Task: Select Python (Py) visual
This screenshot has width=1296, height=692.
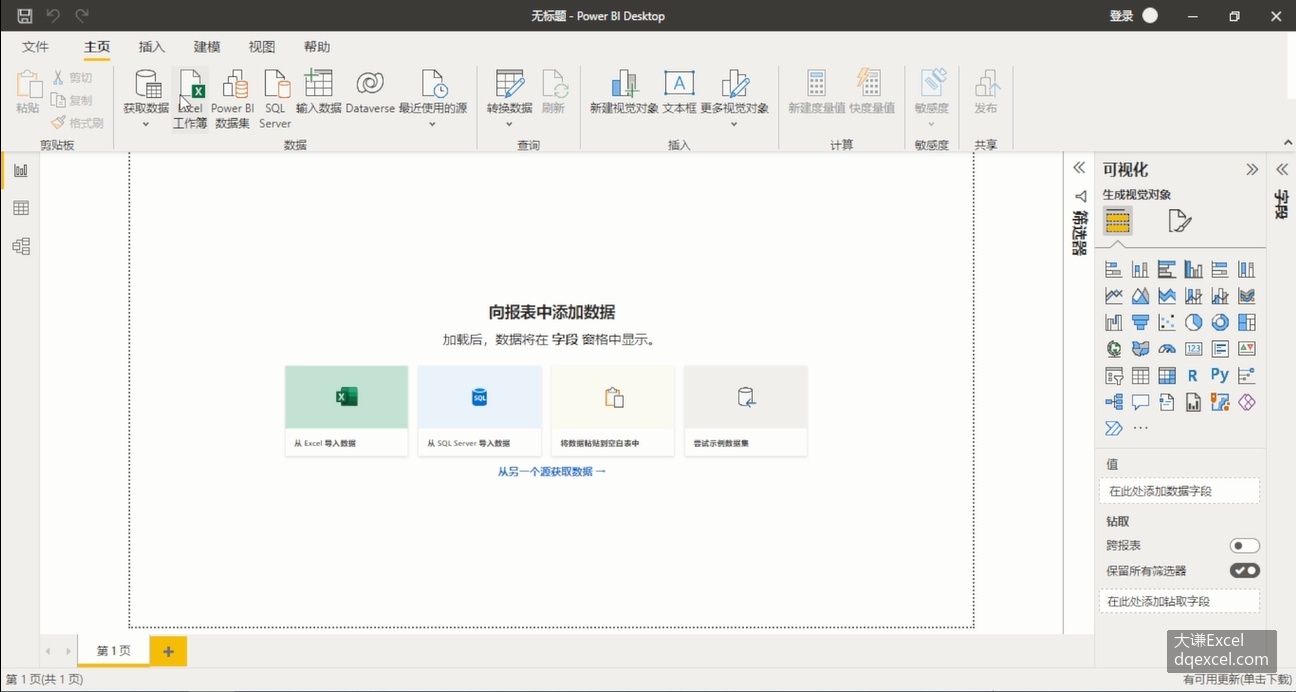Action: (x=1220, y=375)
